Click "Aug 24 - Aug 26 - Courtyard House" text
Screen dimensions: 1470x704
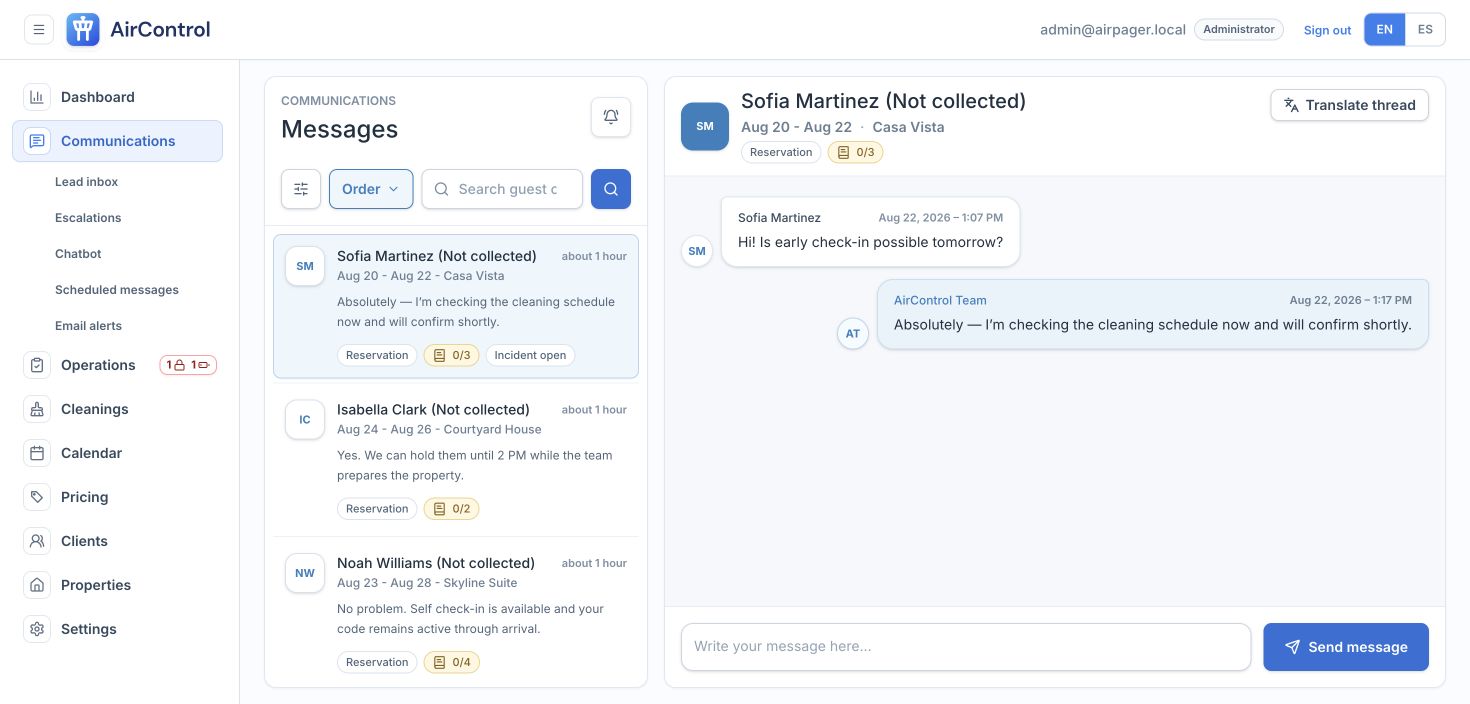tap(439, 429)
